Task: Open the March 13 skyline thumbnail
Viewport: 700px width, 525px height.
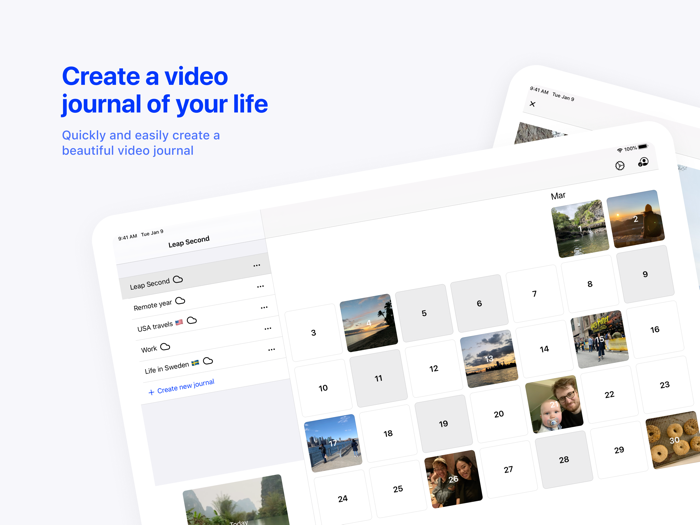Action: (x=489, y=358)
